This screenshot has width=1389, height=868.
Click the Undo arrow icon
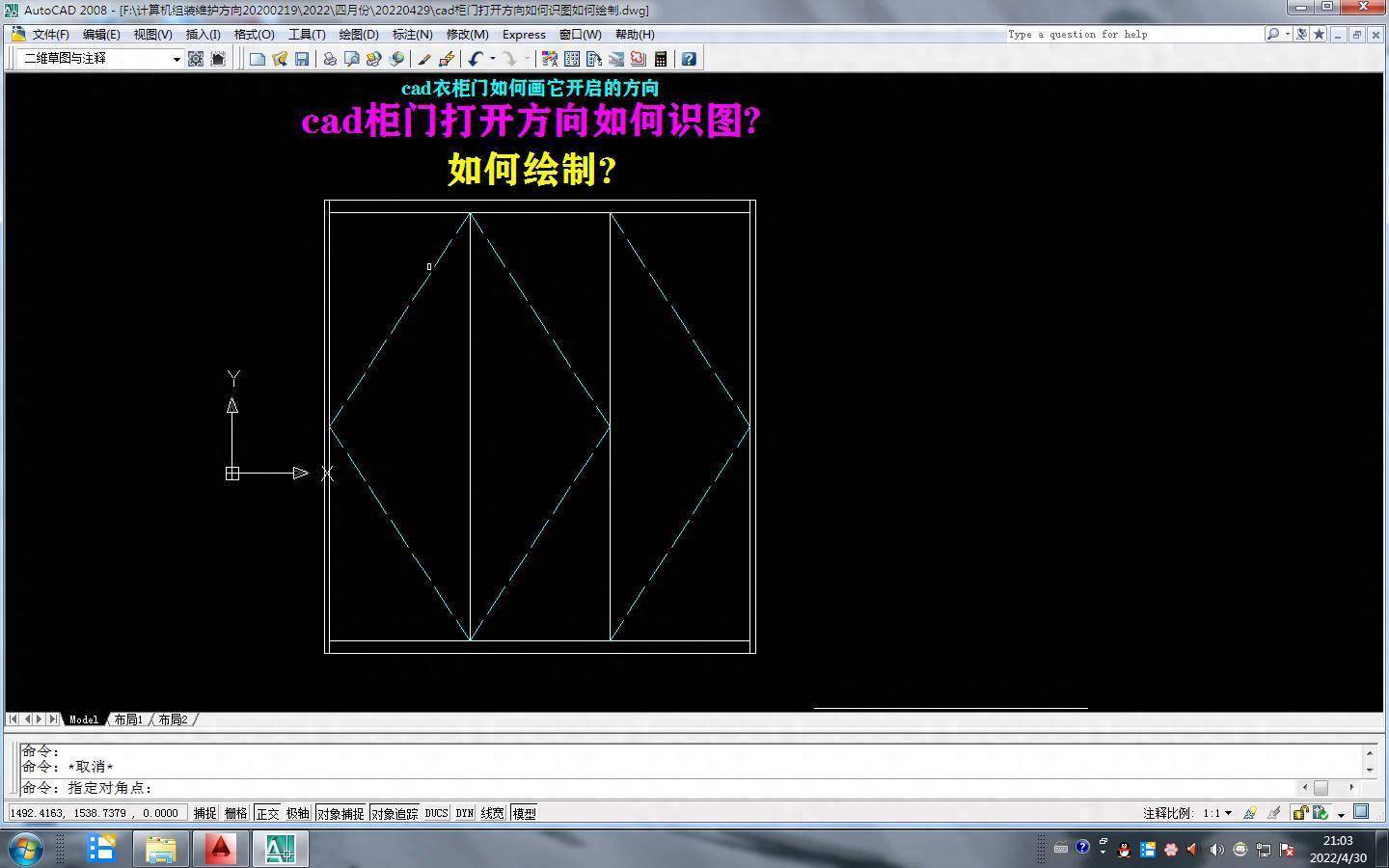click(476, 59)
